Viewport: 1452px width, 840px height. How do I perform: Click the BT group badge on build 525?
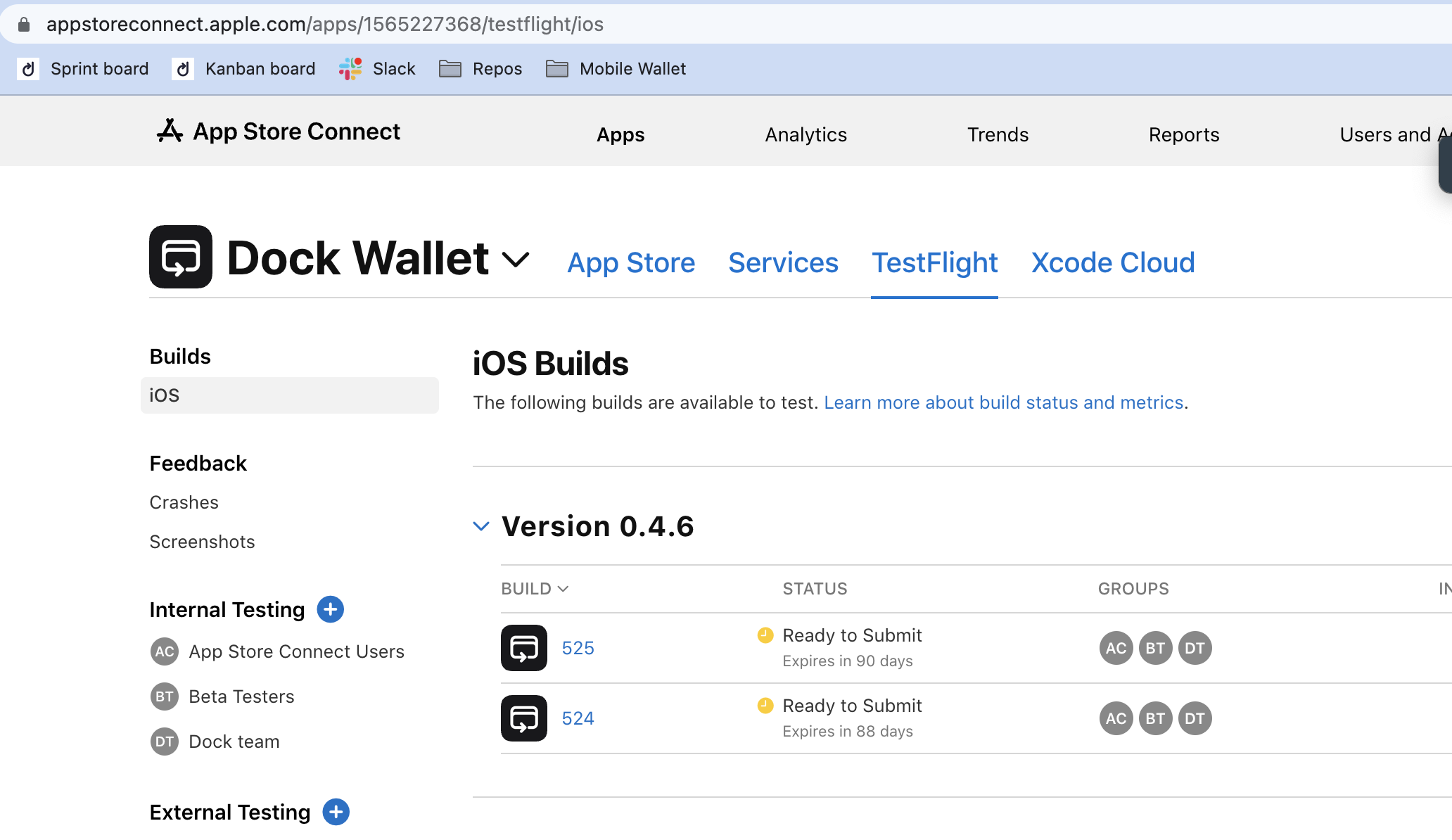coord(1156,648)
